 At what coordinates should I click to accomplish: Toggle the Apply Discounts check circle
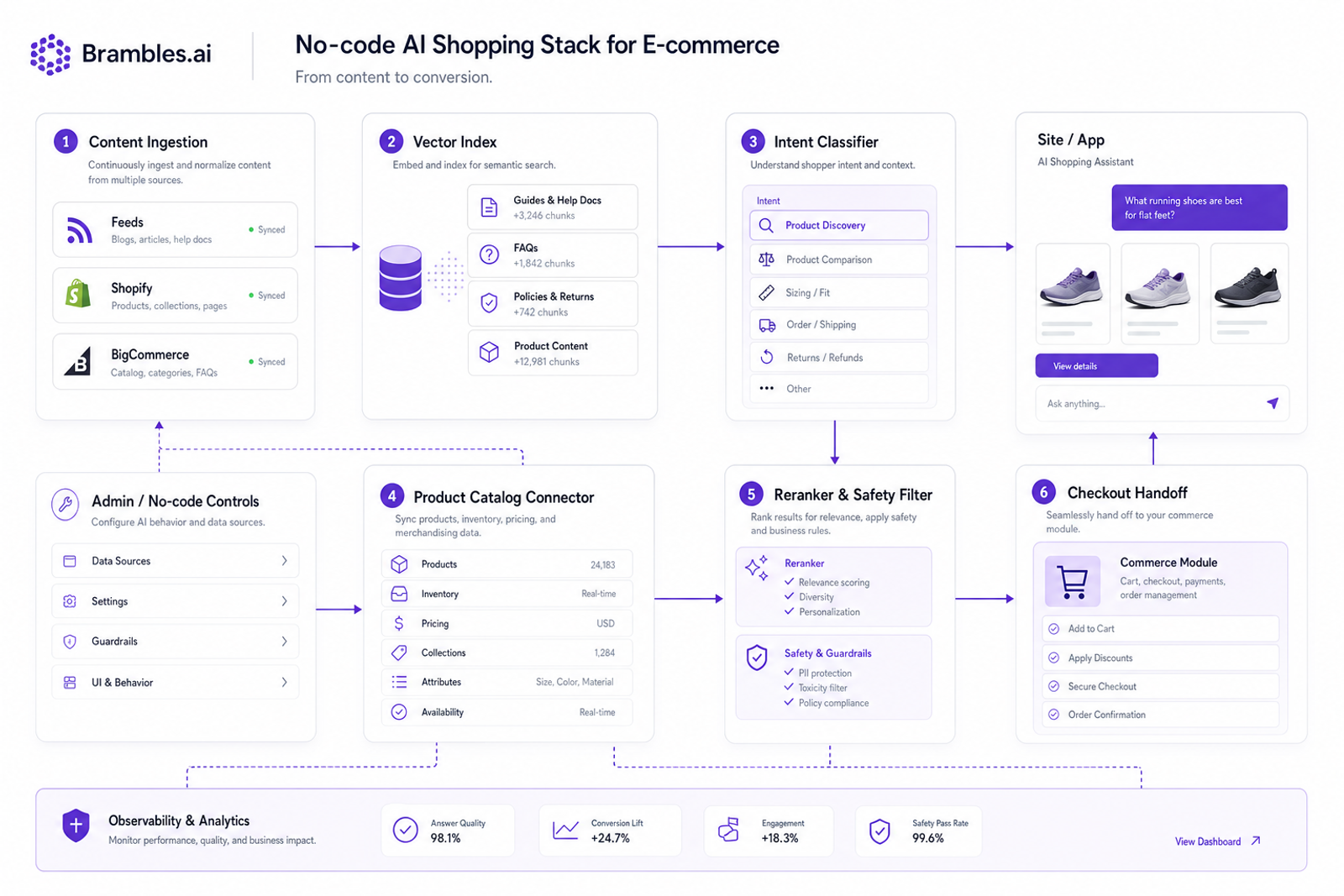[x=1054, y=658]
